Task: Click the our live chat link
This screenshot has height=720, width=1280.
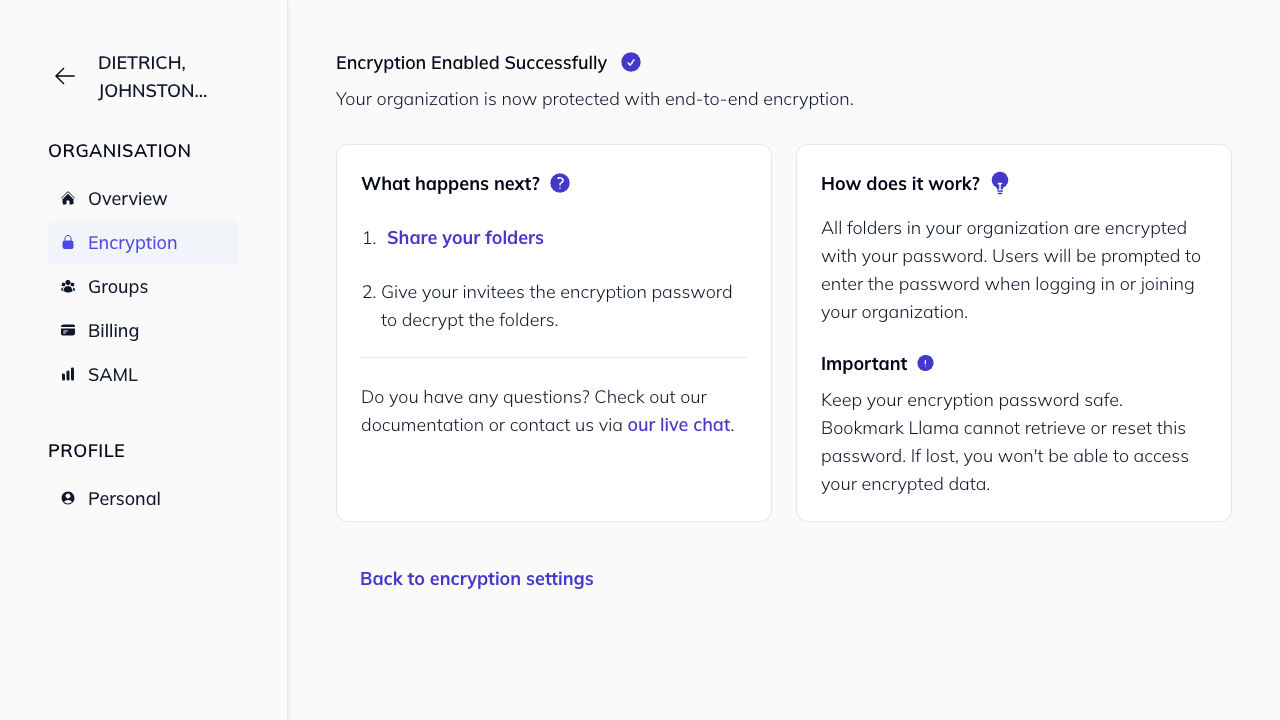Action: tap(678, 425)
